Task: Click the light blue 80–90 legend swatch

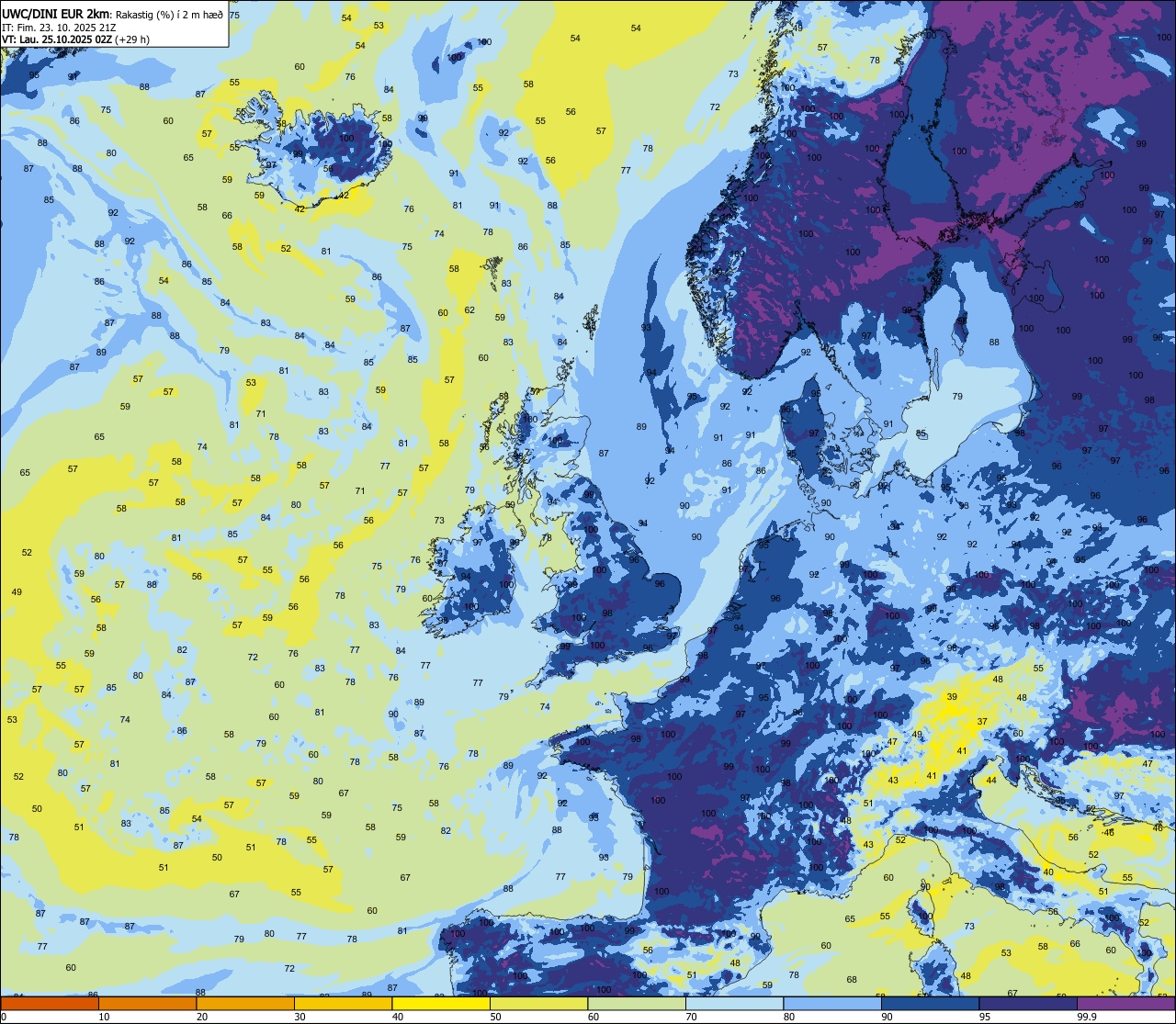Action: coord(832,1003)
